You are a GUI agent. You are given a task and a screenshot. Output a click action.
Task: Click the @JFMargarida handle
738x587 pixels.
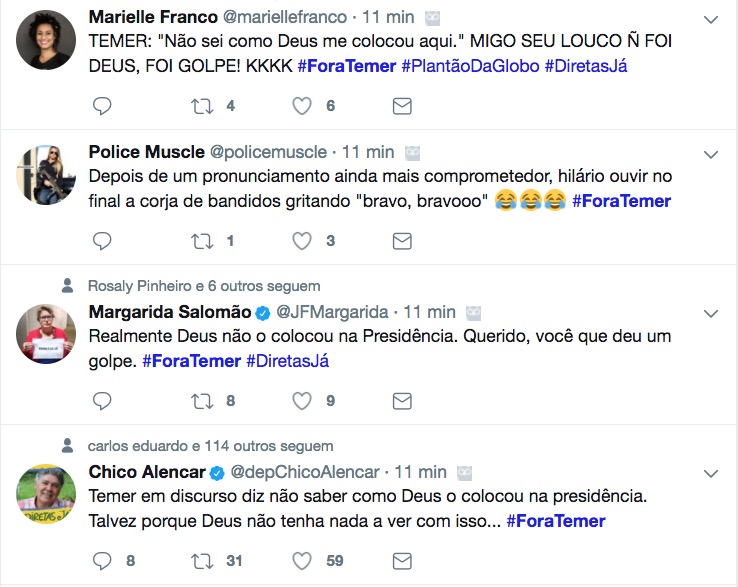pos(334,312)
